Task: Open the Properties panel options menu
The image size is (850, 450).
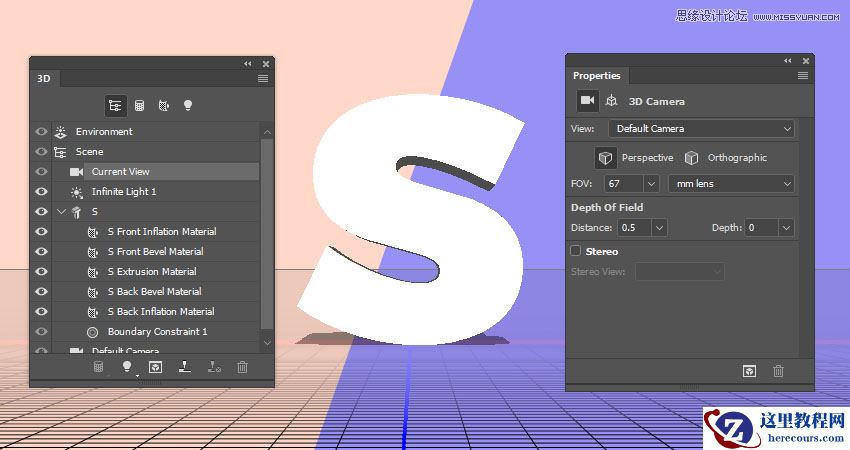Action: click(803, 75)
